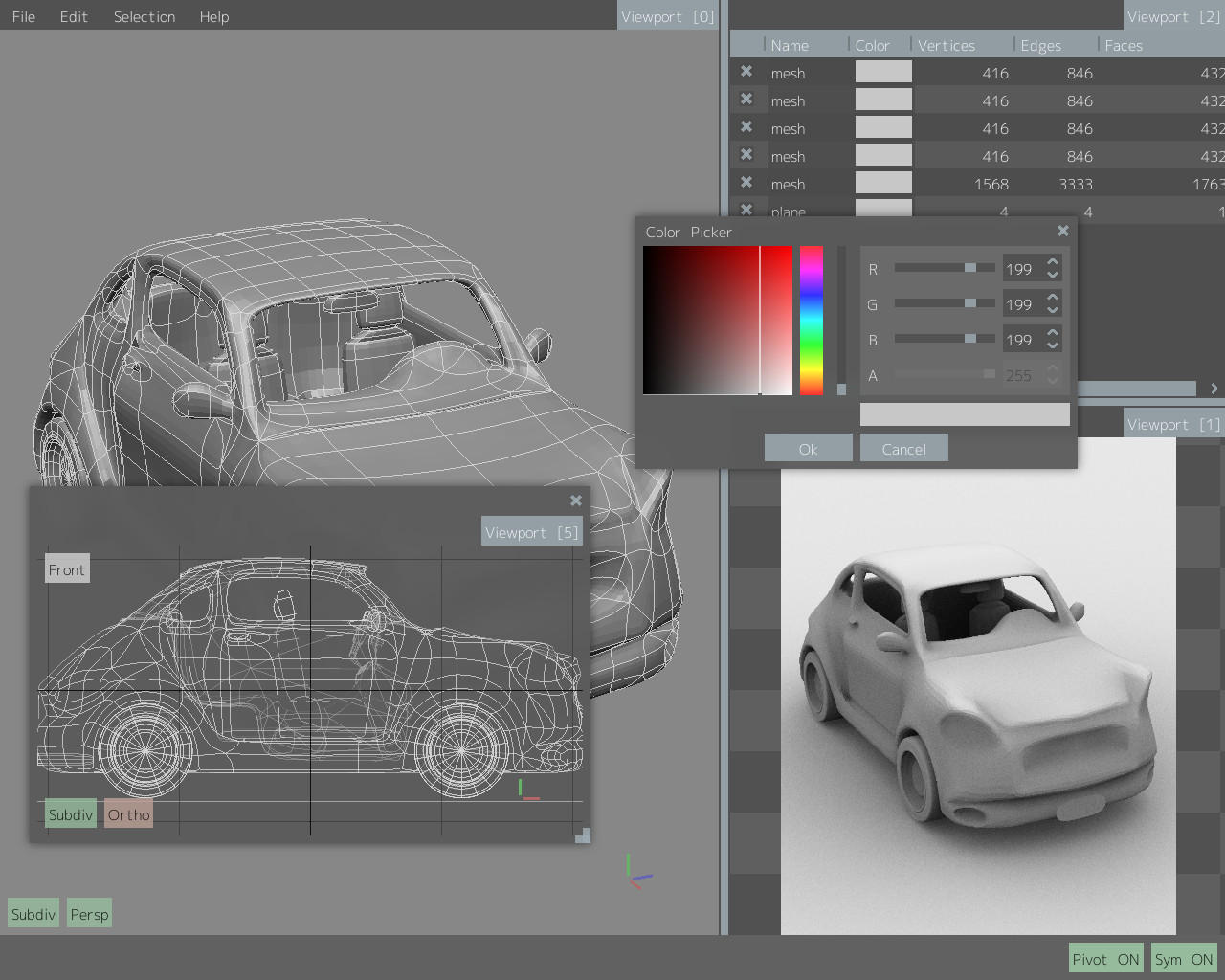Click the X icon beside the plane row
1225x980 pixels.
tap(746, 210)
